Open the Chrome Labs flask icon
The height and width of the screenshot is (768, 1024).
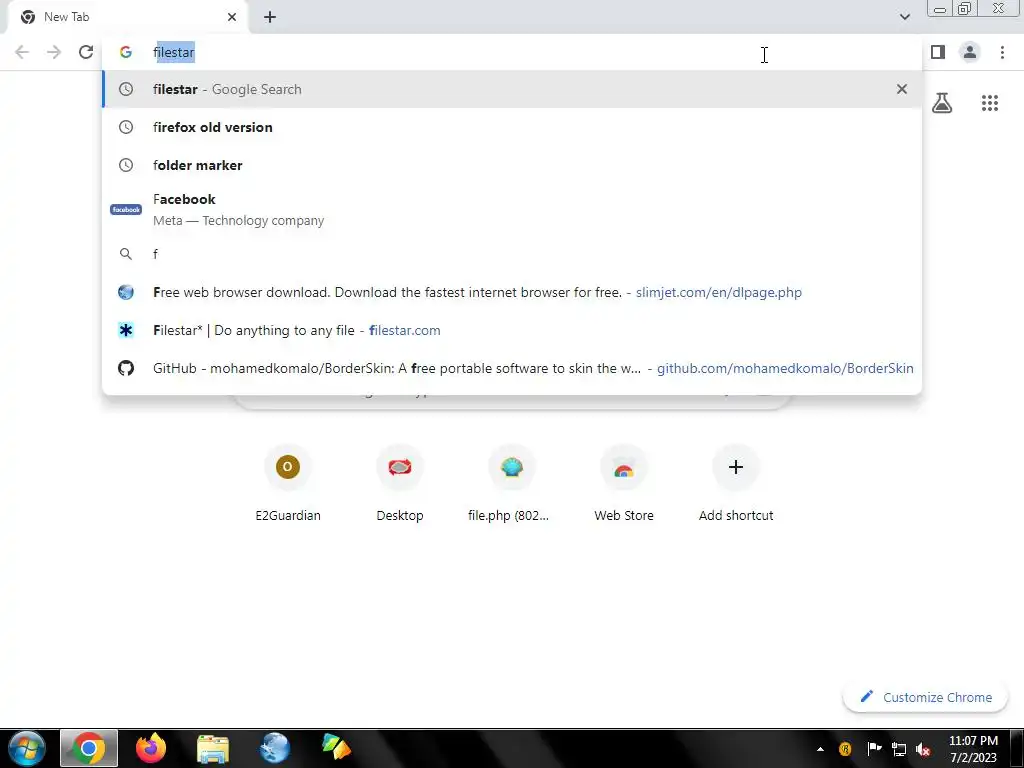[942, 103]
